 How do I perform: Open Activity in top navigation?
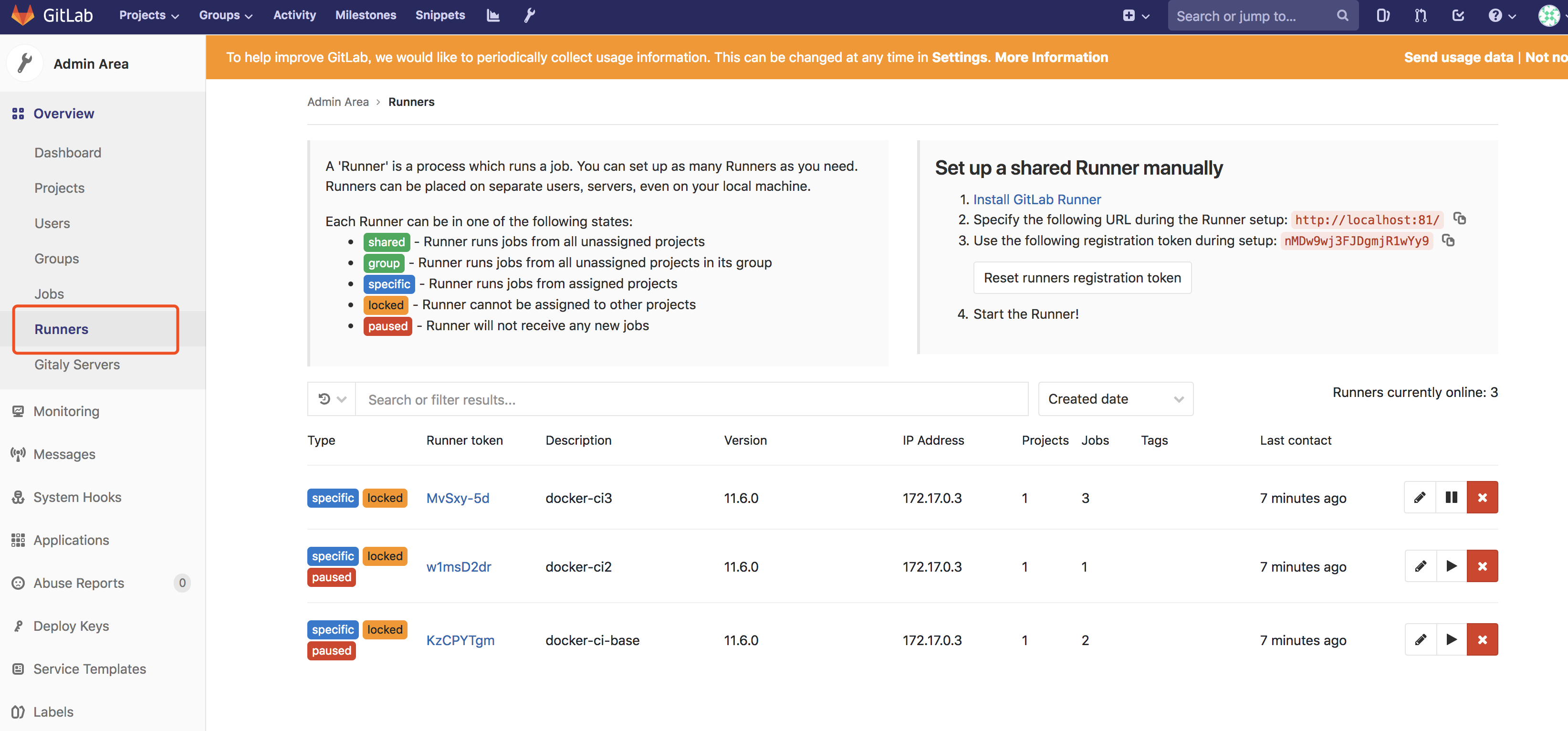[294, 15]
